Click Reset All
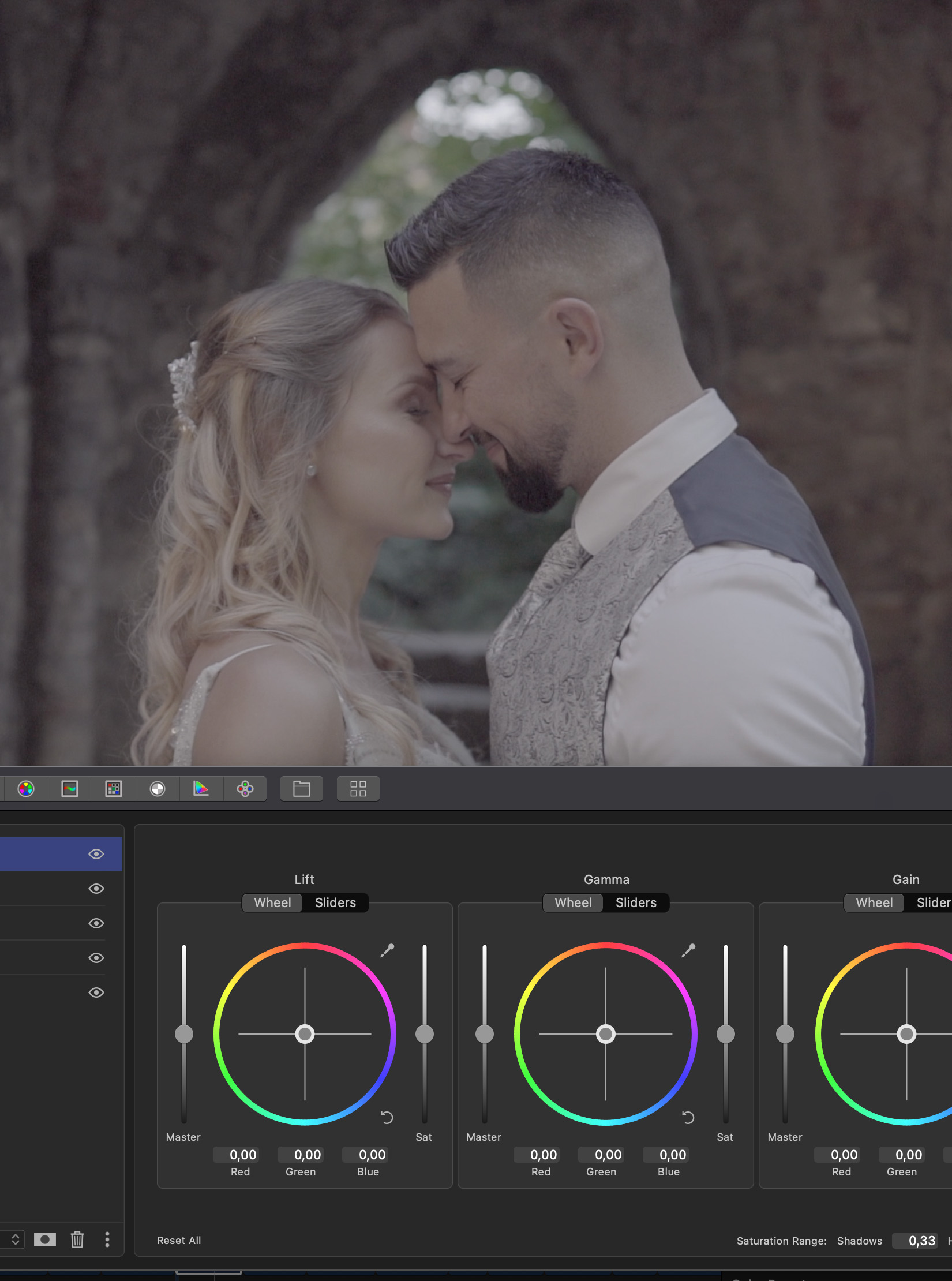The image size is (952, 1281). (x=179, y=1240)
